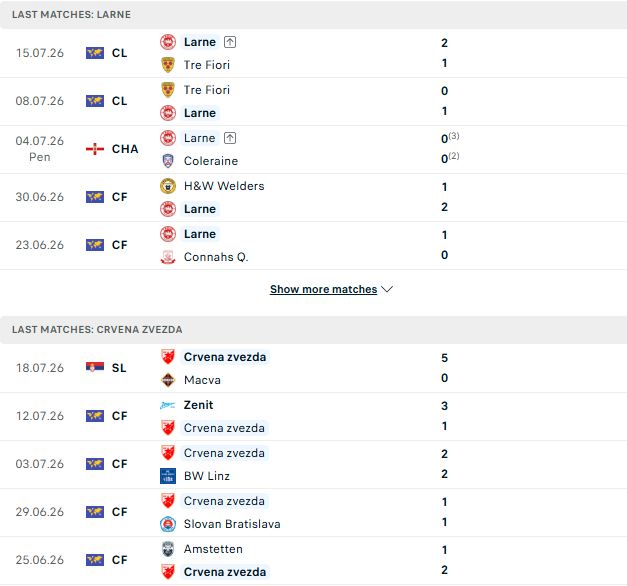Click the Serbian flag next to SL
This screenshot has height=586, width=627.
coord(95,367)
